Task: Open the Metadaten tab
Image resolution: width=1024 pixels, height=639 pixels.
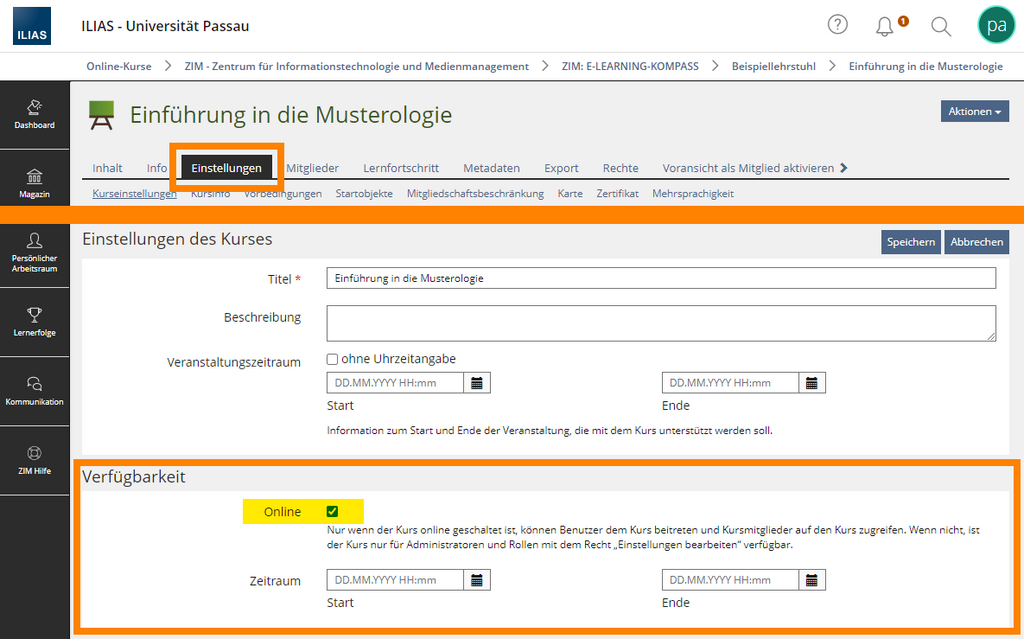Action: (492, 168)
